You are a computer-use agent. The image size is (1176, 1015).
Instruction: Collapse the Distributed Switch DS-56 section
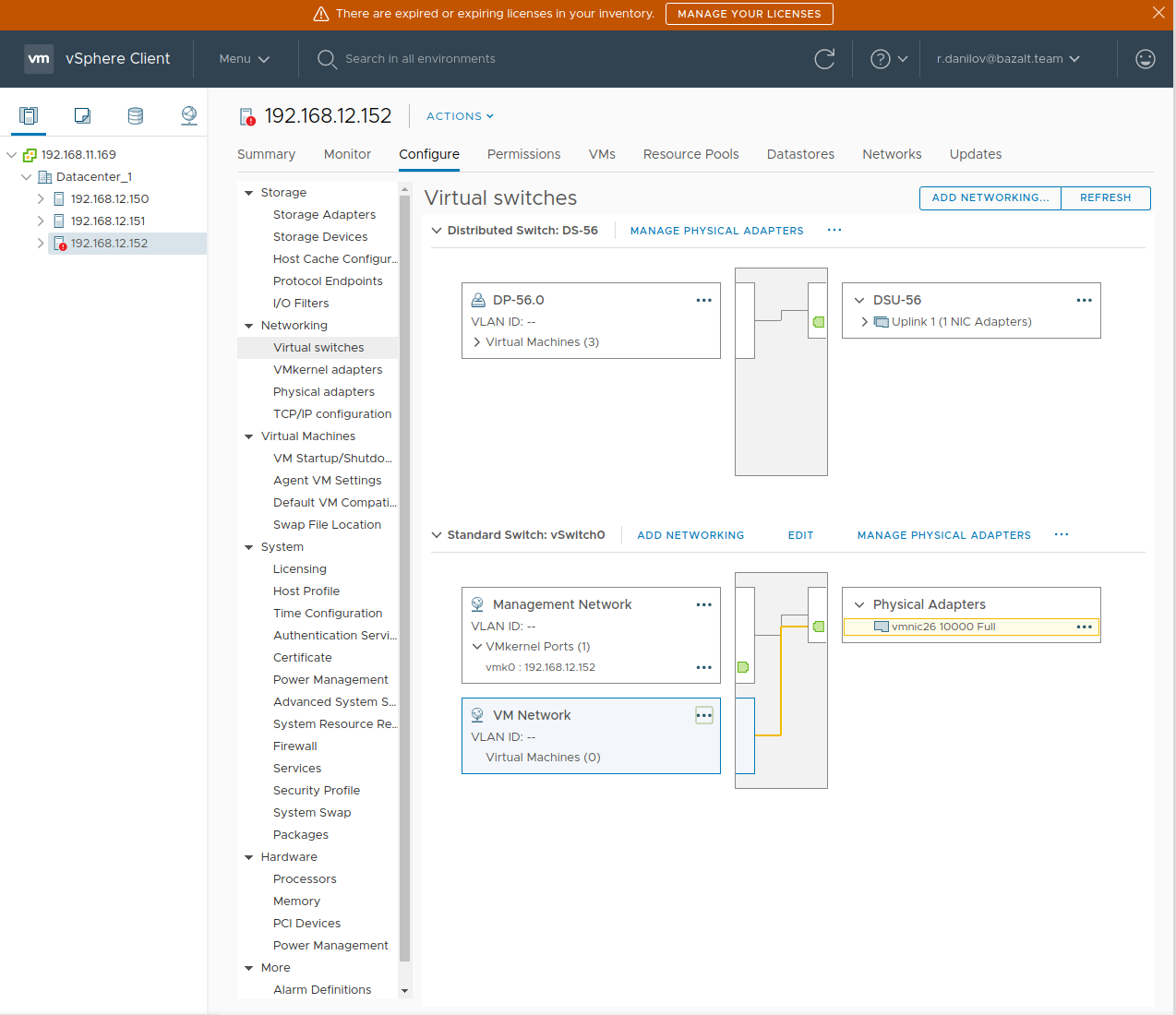coord(437,231)
